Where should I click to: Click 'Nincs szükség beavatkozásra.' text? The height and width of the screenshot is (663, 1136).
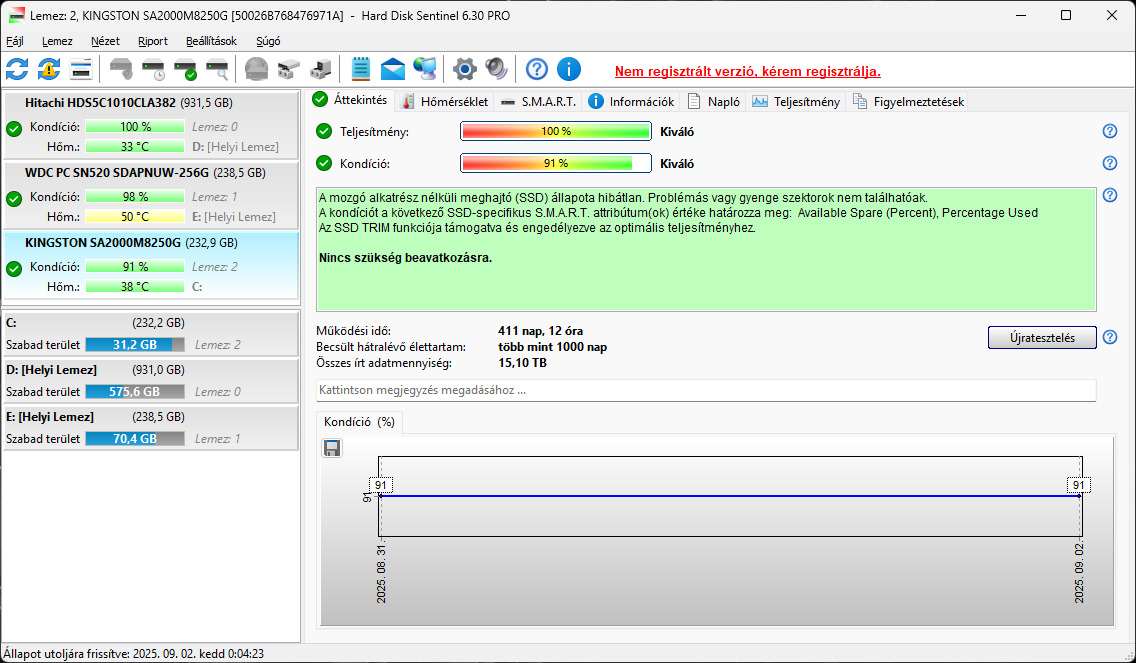click(x=406, y=258)
